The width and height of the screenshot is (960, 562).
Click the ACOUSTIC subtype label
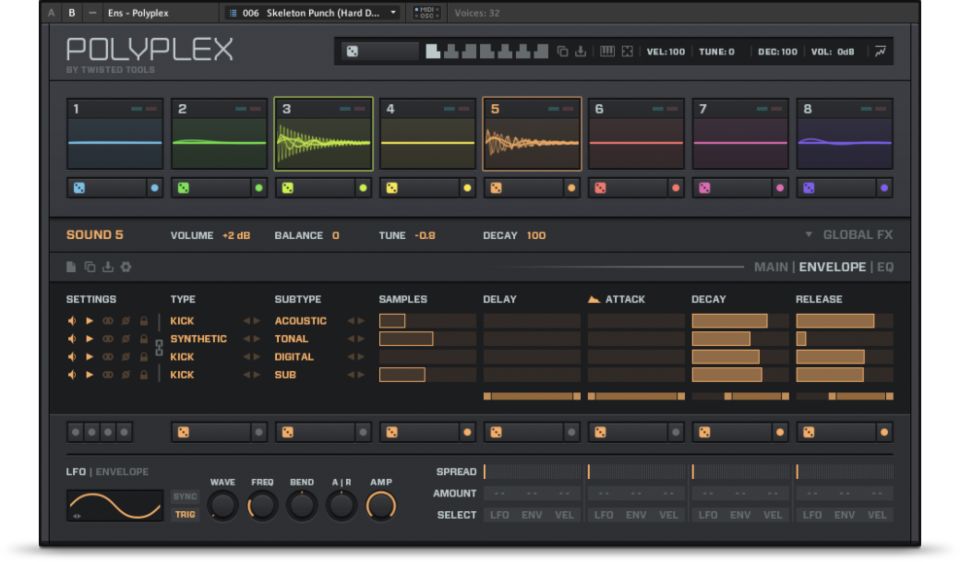tap(300, 321)
